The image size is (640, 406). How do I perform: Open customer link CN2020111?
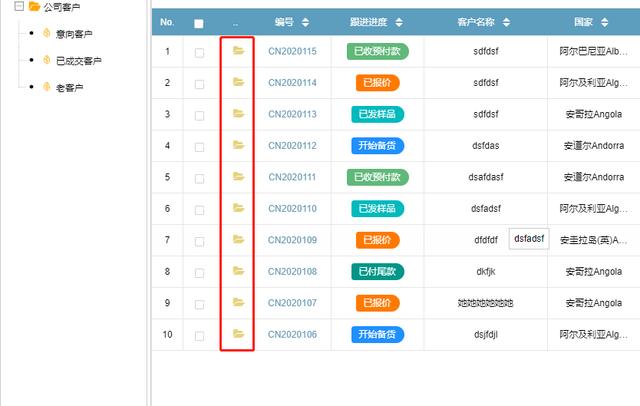[292, 177]
